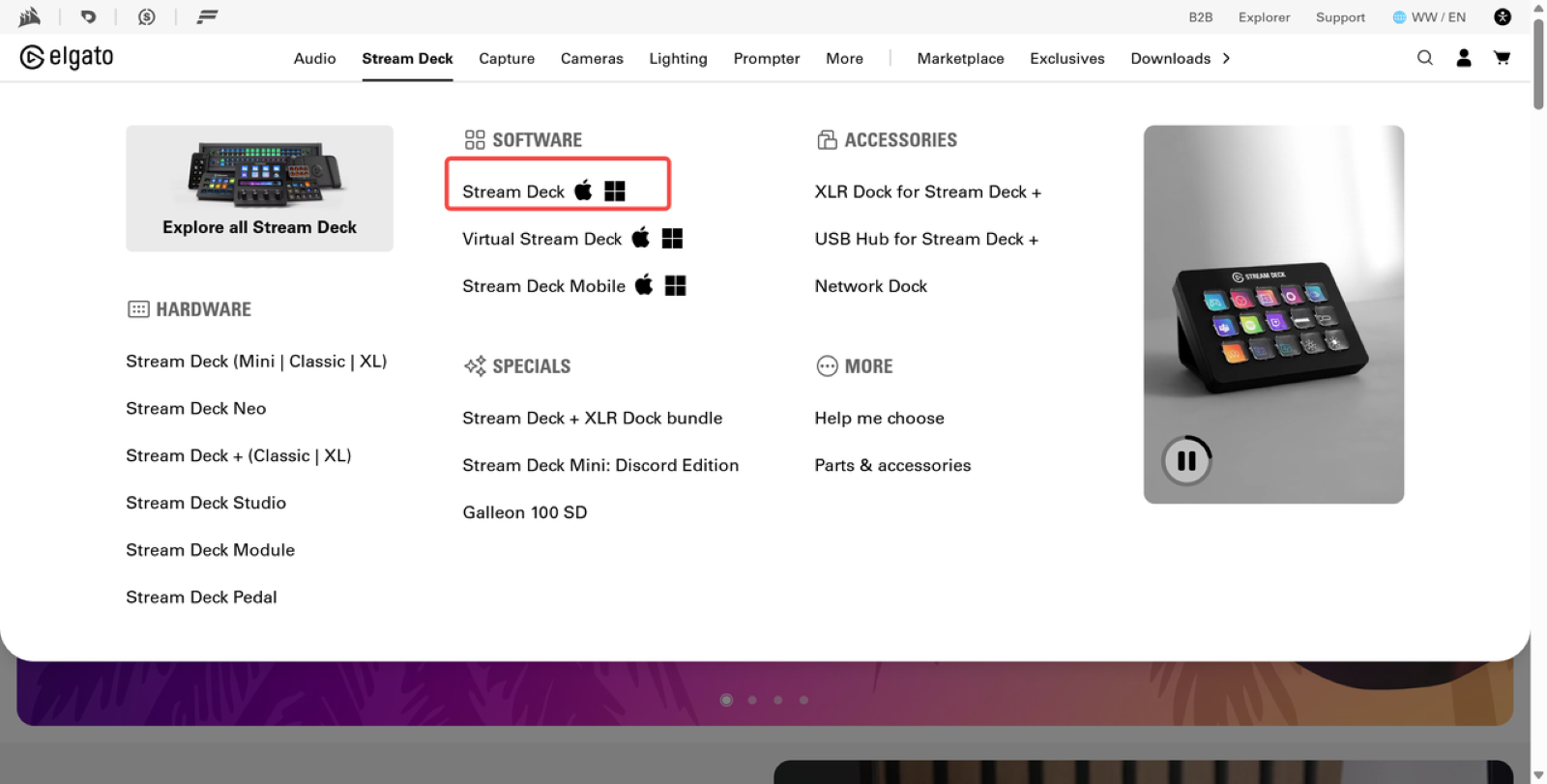Click the Origin PC brand icon in top bar
This screenshot has height=784, width=1547.
tap(147, 16)
